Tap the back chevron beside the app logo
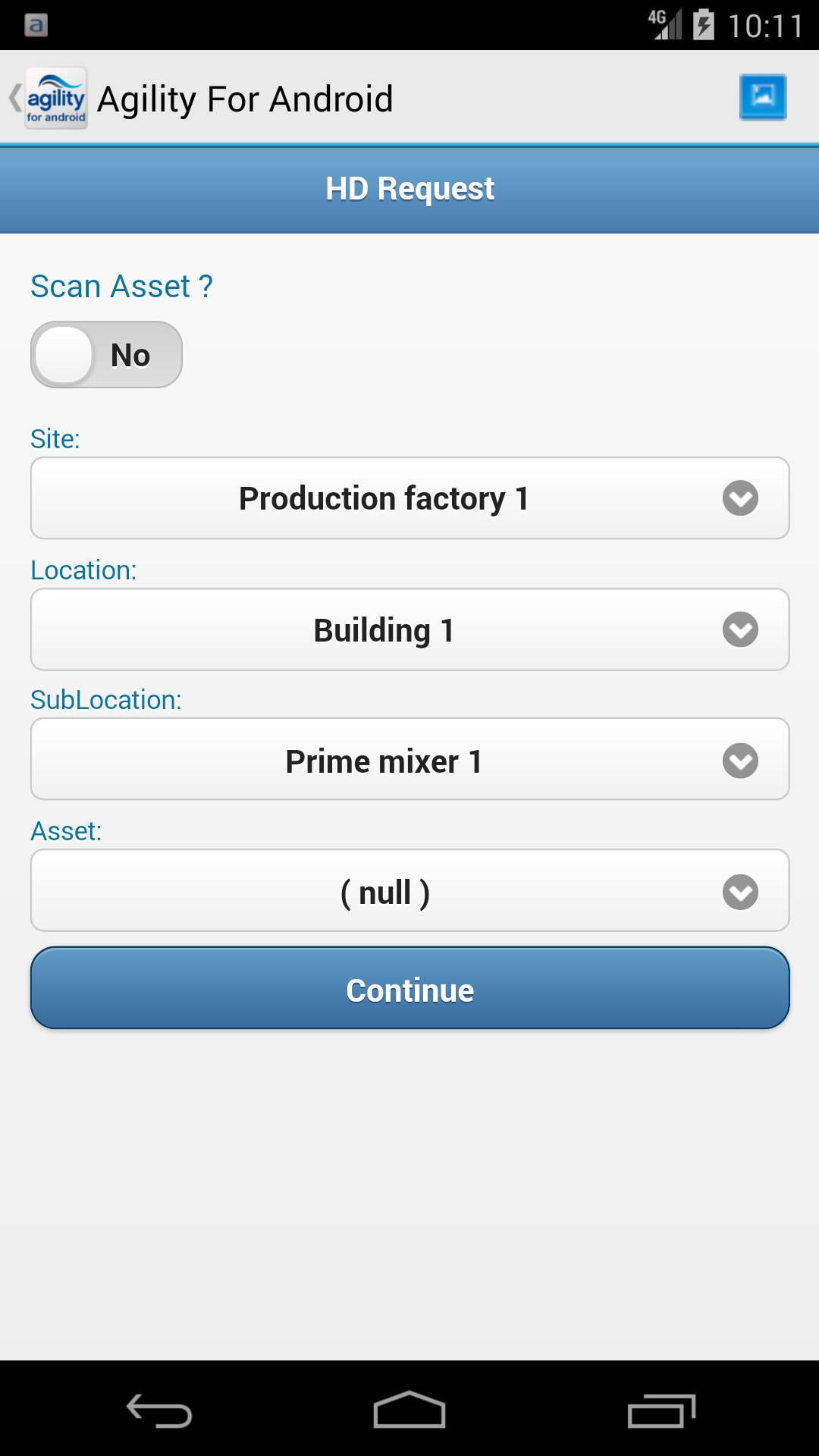 (14, 99)
